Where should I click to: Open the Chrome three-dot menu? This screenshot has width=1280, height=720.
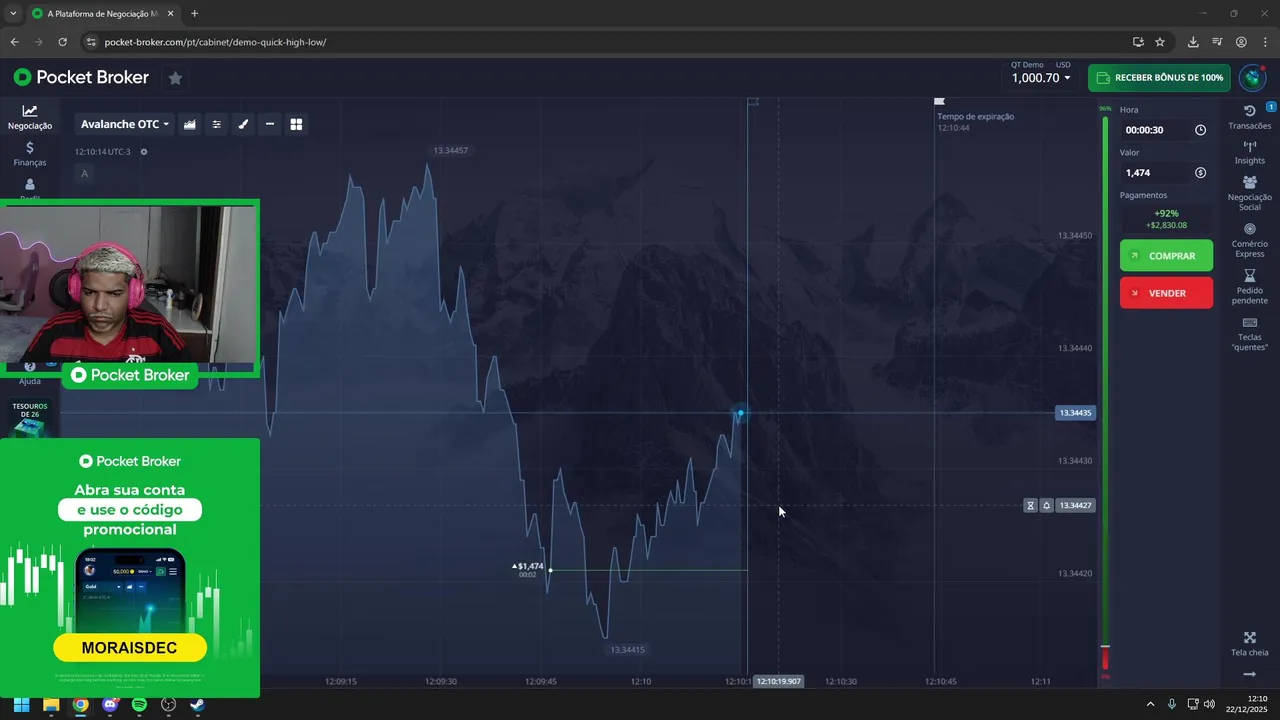(1265, 42)
